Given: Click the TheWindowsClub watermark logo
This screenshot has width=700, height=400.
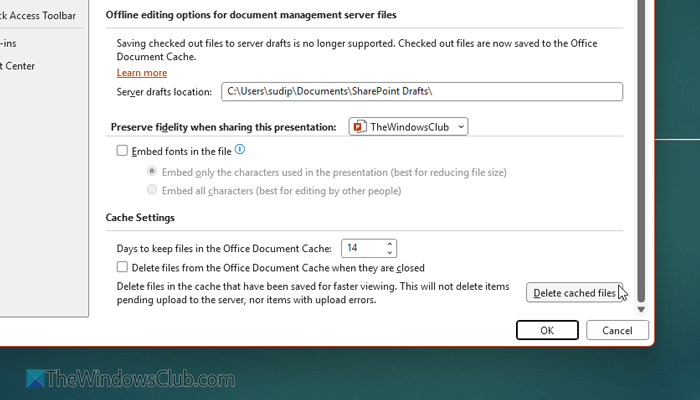Looking at the screenshot, I should (35, 381).
